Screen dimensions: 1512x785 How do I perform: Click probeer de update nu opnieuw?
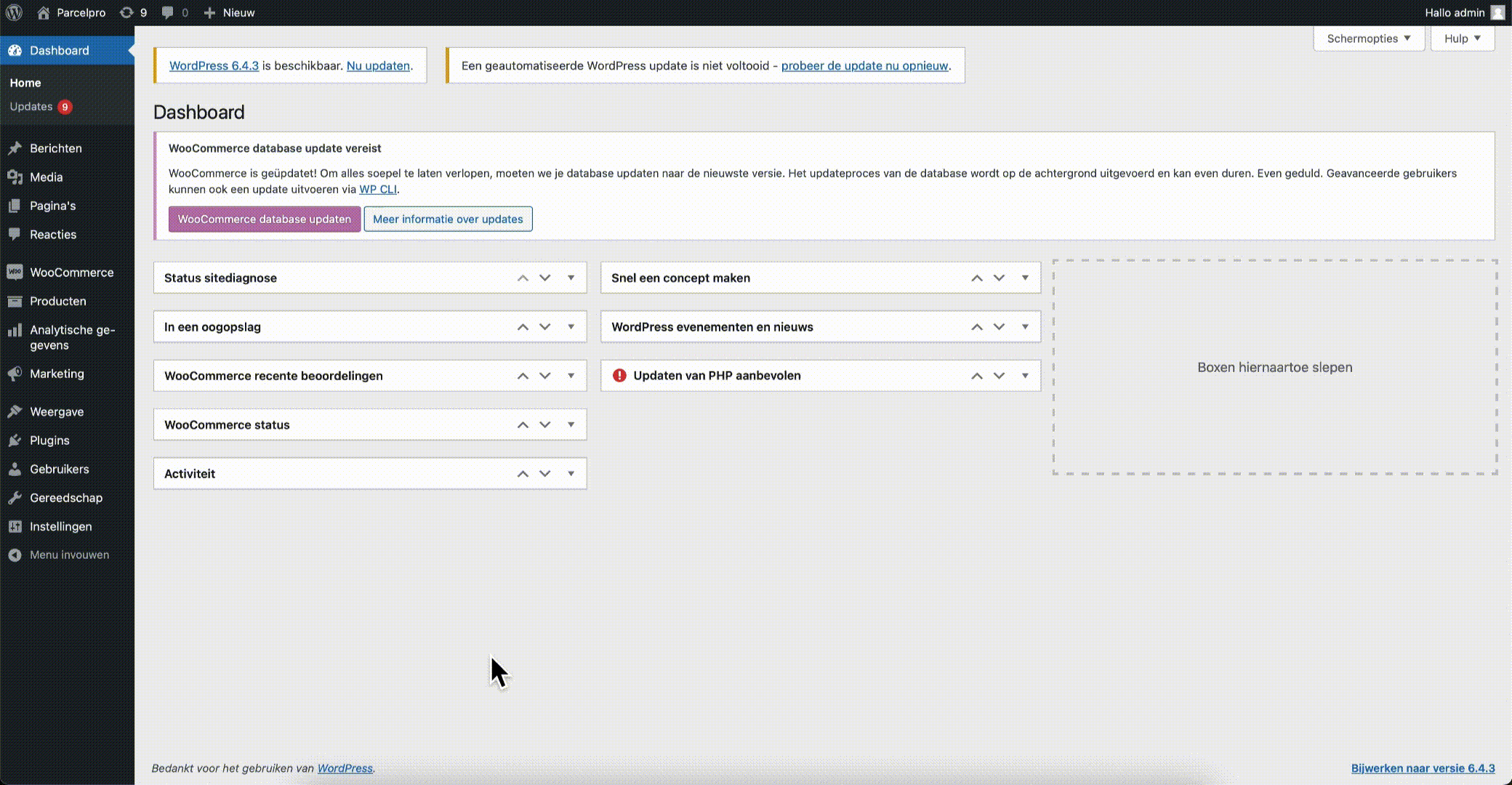pos(864,65)
